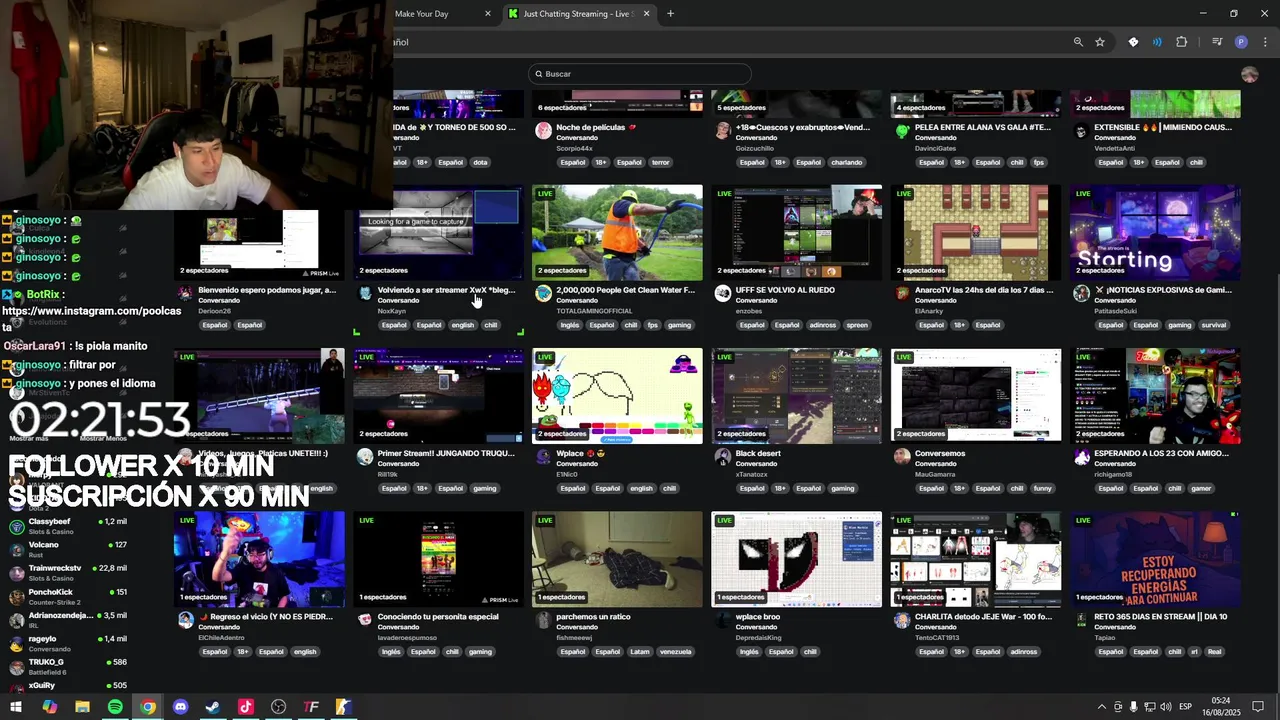Select the terror tag under Noche de peliculas

[x=661, y=162]
